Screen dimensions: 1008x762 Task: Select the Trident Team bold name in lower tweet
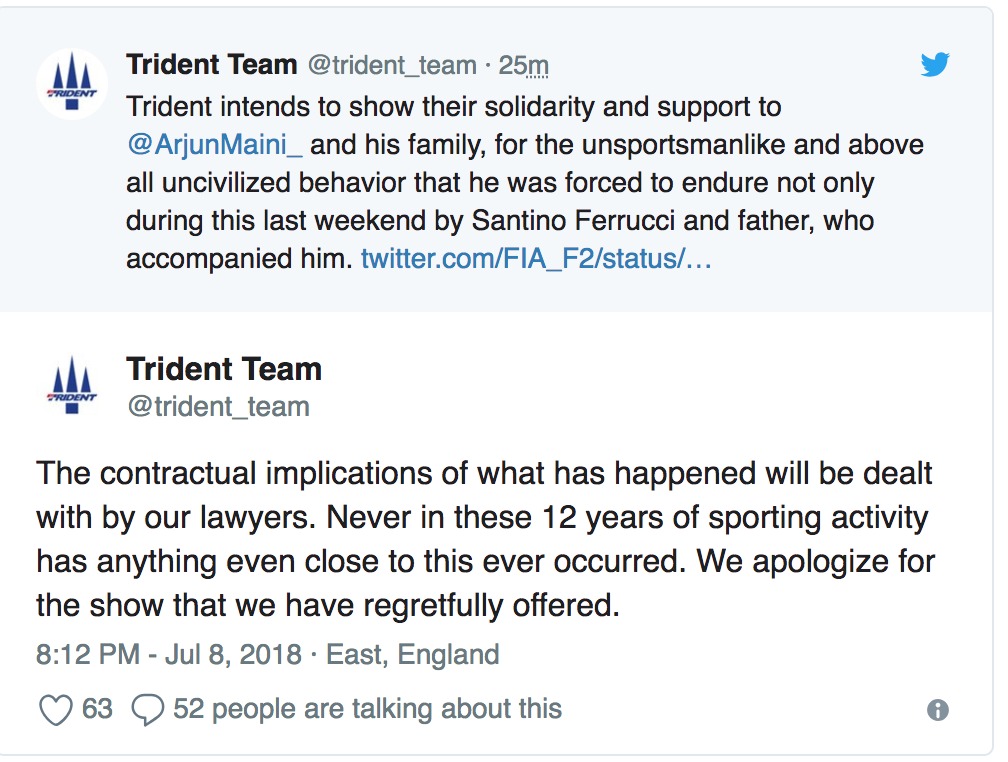click(224, 369)
